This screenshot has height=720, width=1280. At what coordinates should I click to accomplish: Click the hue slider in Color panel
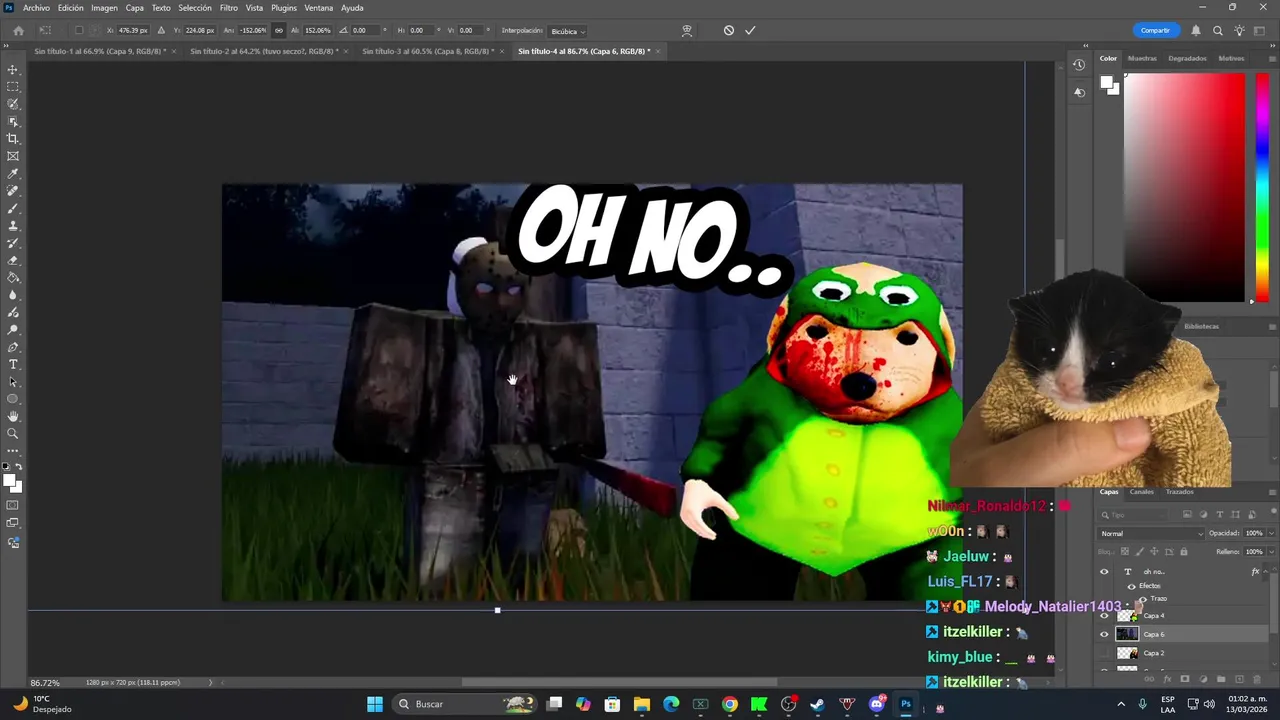coord(1262,188)
